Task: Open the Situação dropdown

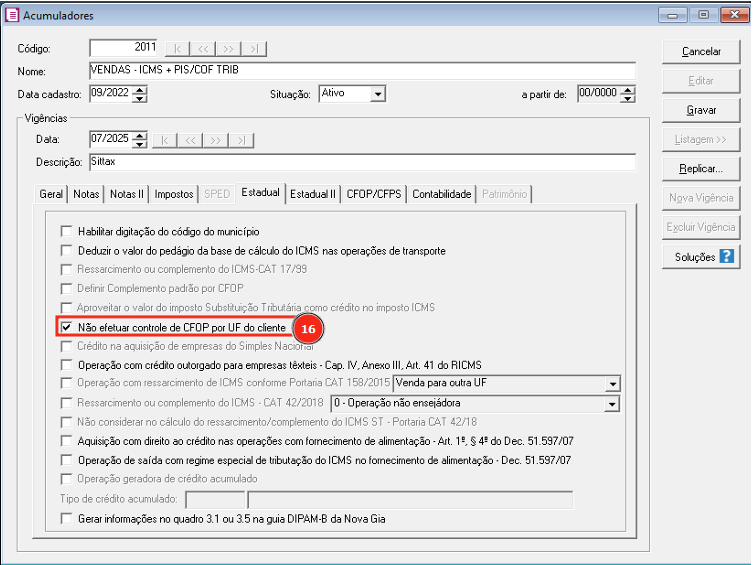Action: tap(377, 94)
